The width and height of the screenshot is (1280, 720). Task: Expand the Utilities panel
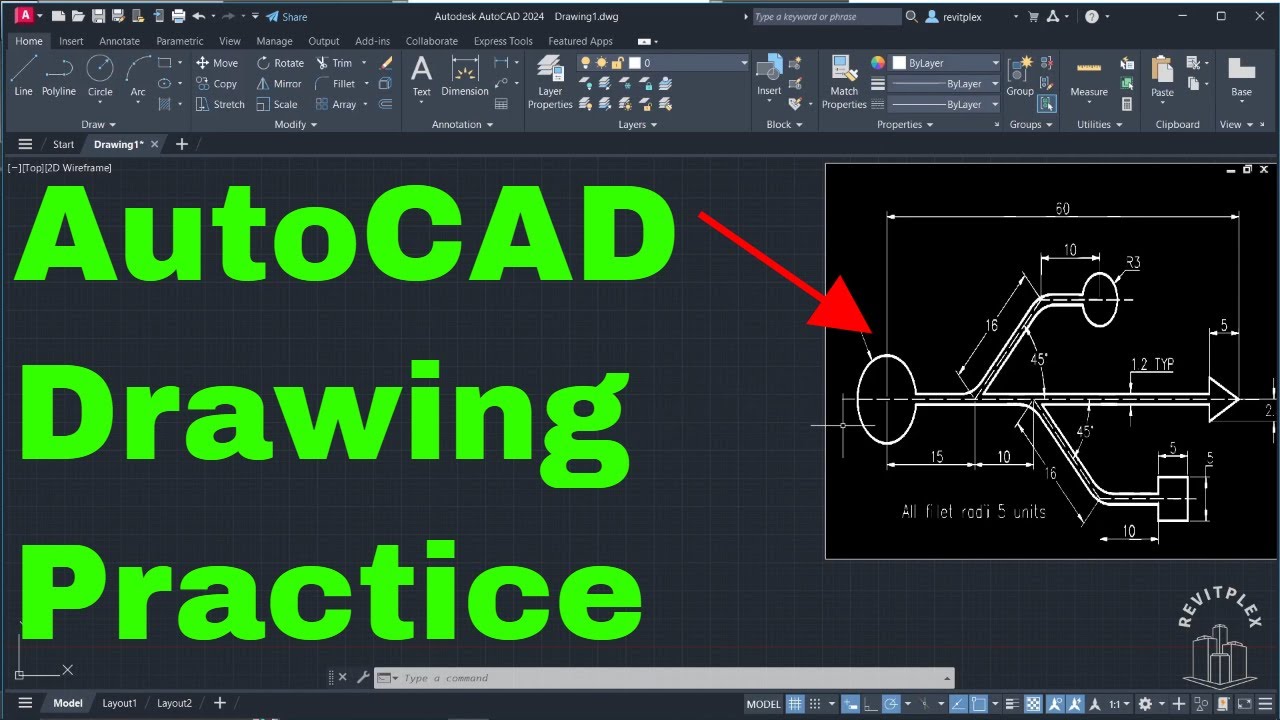point(1099,125)
